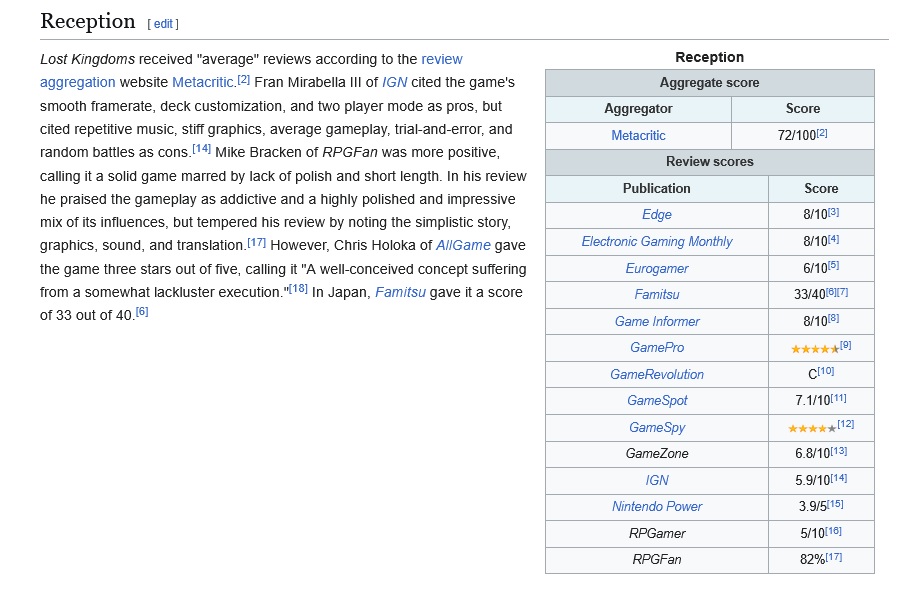The image size is (907, 596).
Task: Select the GameZone cell text
Action: click(x=657, y=454)
